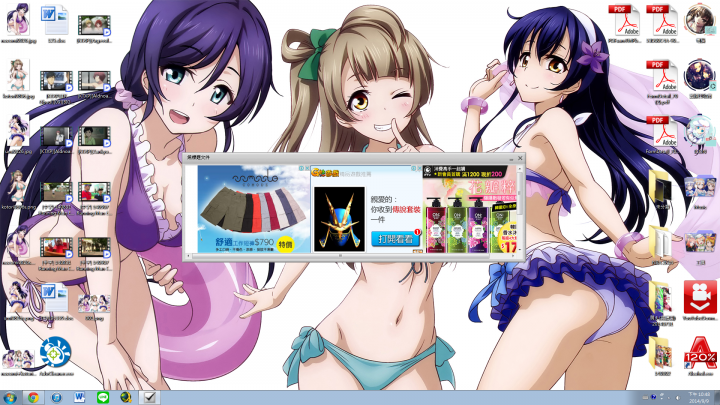The width and height of the screenshot is (720, 405).
Task: Click the horizontal scrollbar thumb in the ad window
Action: pos(340,256)
